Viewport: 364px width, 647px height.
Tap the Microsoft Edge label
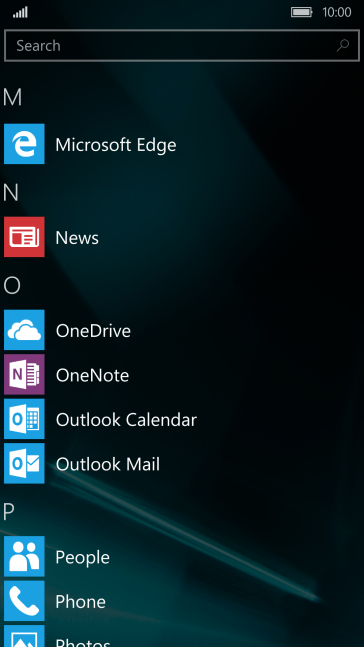point(116,145)
